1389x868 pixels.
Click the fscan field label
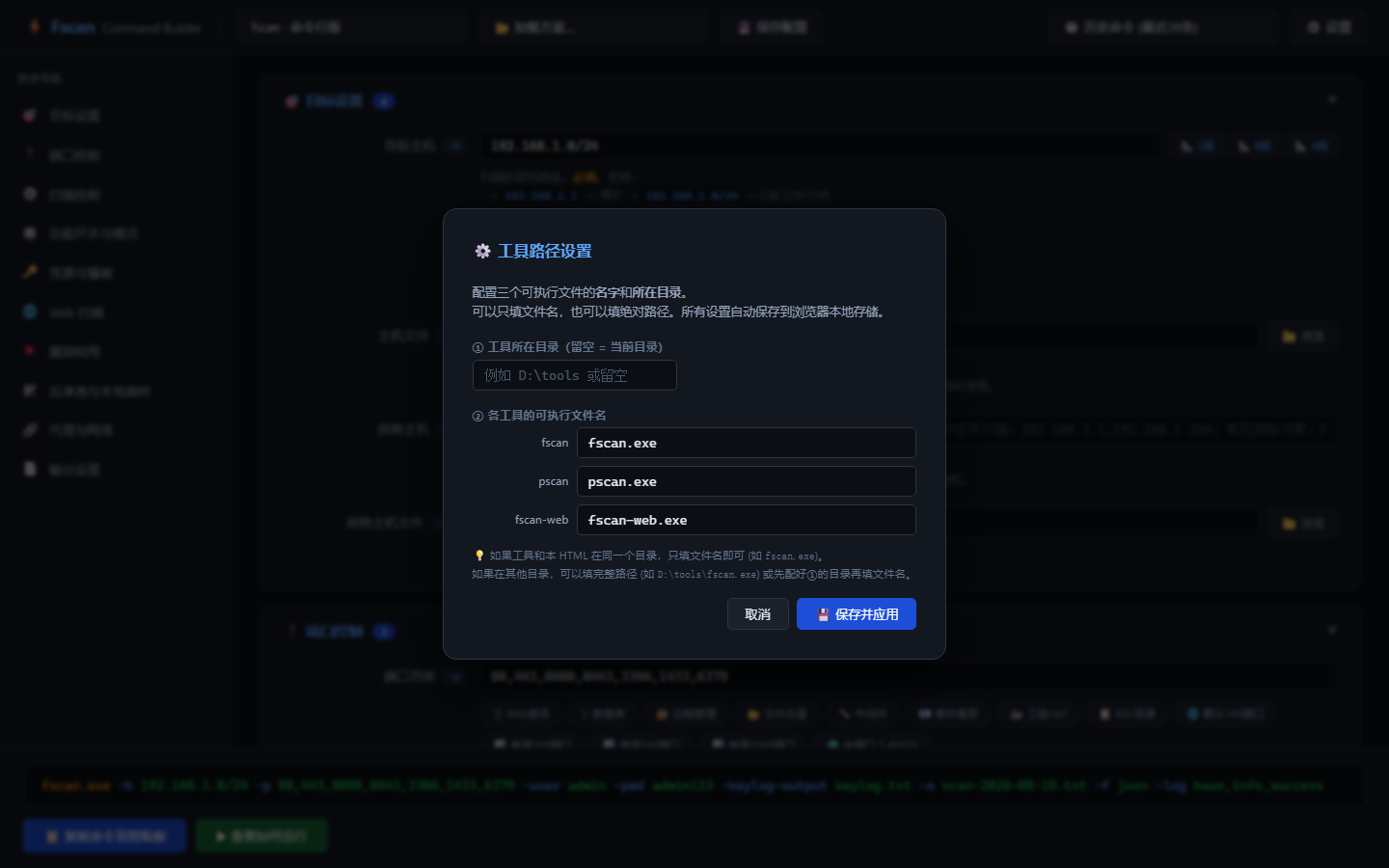point(555,443)
